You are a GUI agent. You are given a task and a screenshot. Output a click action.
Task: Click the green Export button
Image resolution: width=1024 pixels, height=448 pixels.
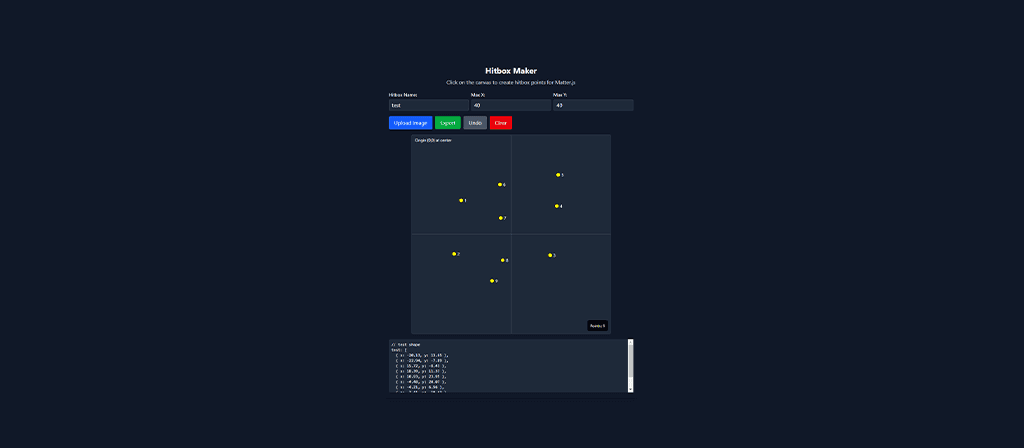448,123
